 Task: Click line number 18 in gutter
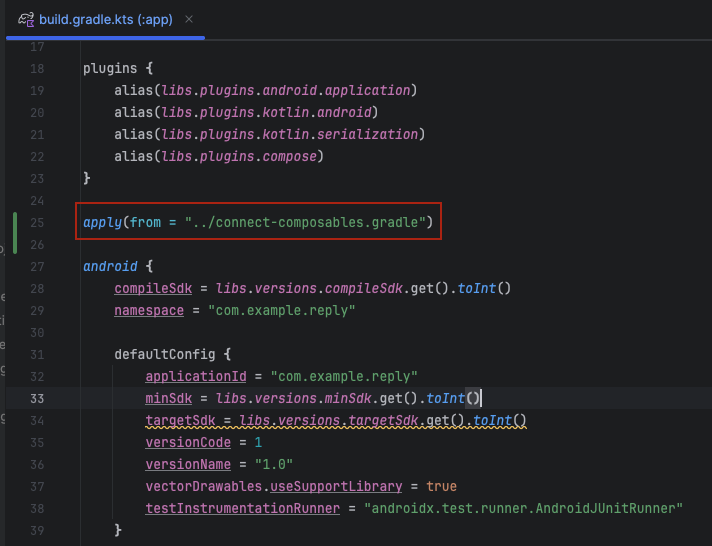pyautogui.click(x=37, y=69)
